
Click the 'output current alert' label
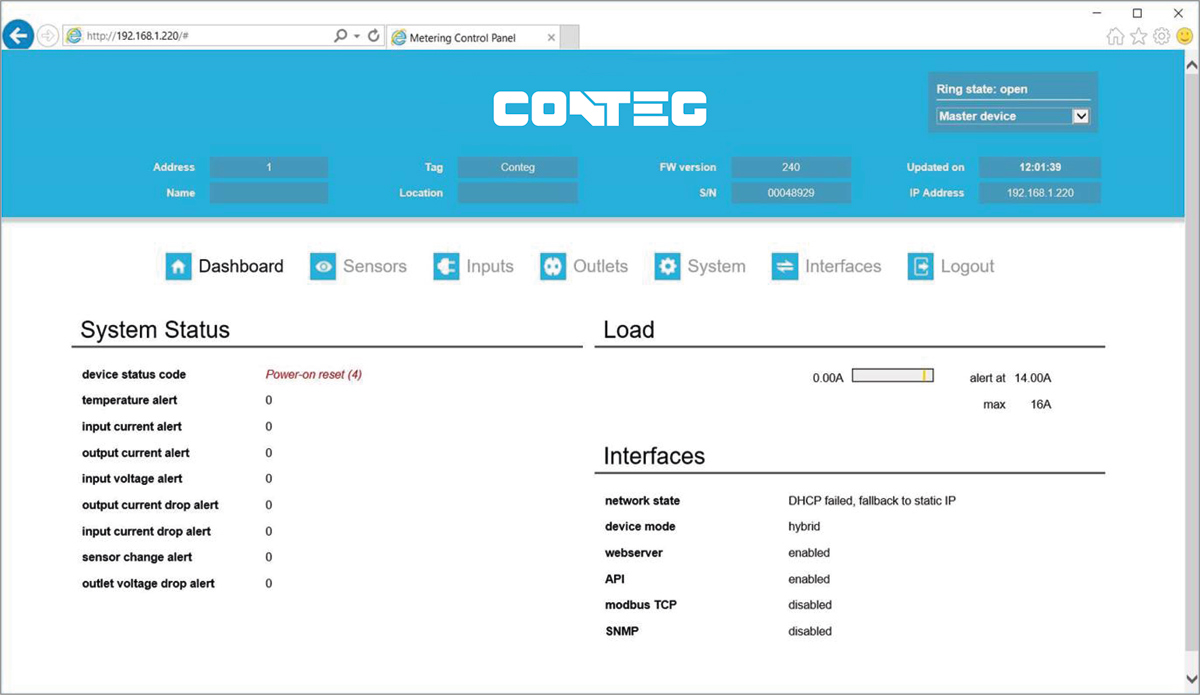click(x=136, y=453)
